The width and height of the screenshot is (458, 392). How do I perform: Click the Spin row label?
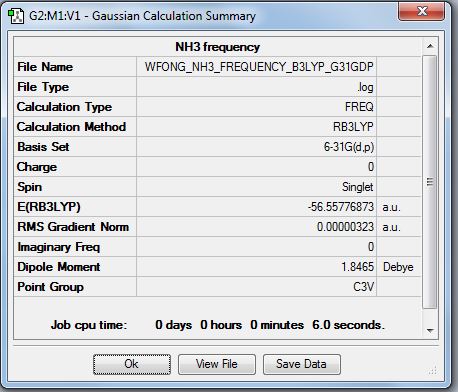point(30,187)
